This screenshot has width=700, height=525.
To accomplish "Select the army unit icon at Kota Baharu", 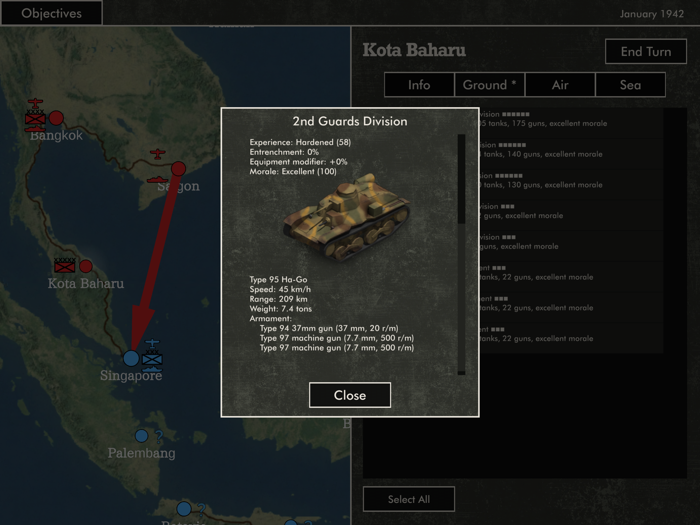I will [x=65, y=265].
